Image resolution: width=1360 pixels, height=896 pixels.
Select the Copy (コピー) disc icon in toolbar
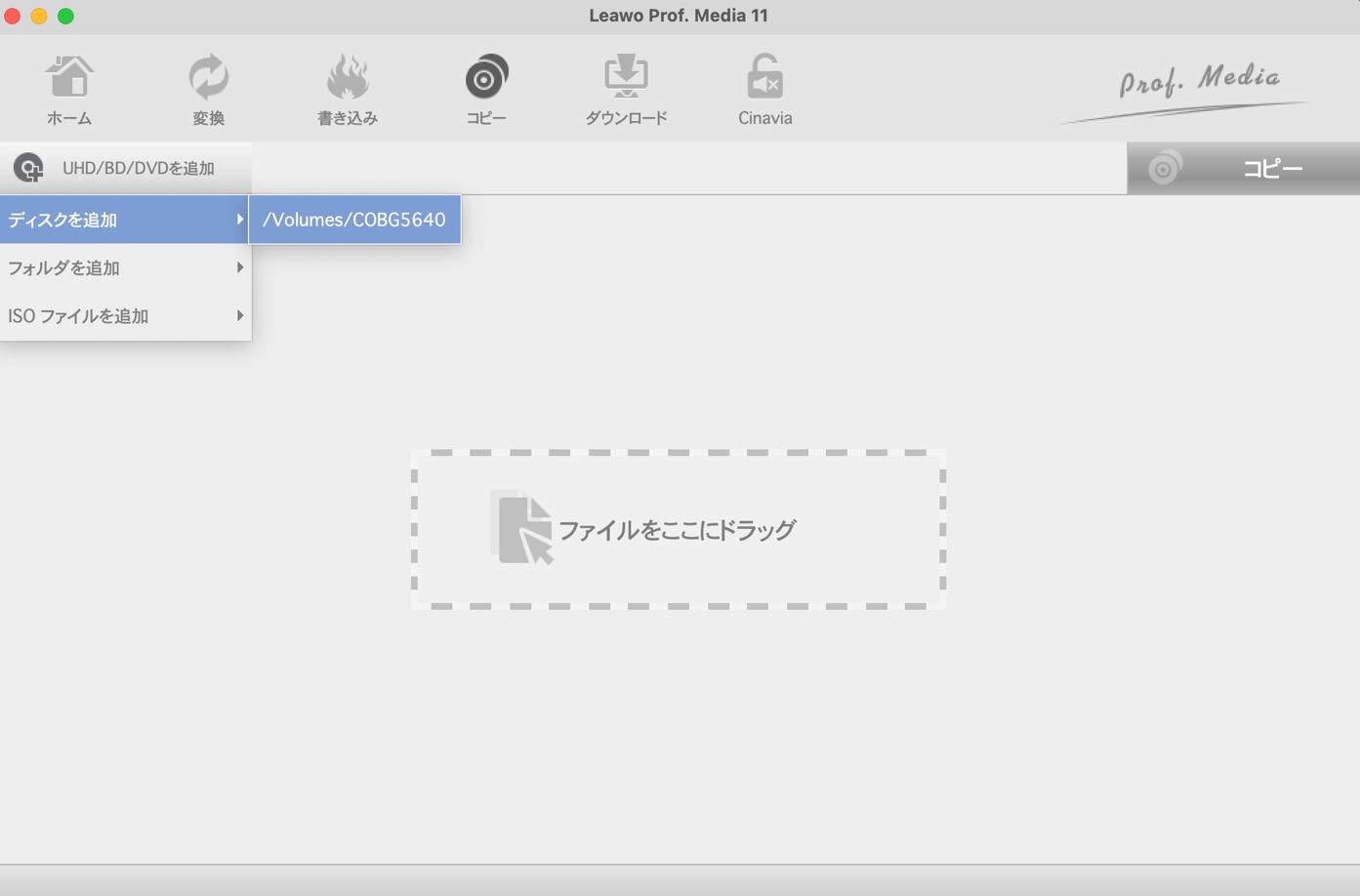click(486, 77)
